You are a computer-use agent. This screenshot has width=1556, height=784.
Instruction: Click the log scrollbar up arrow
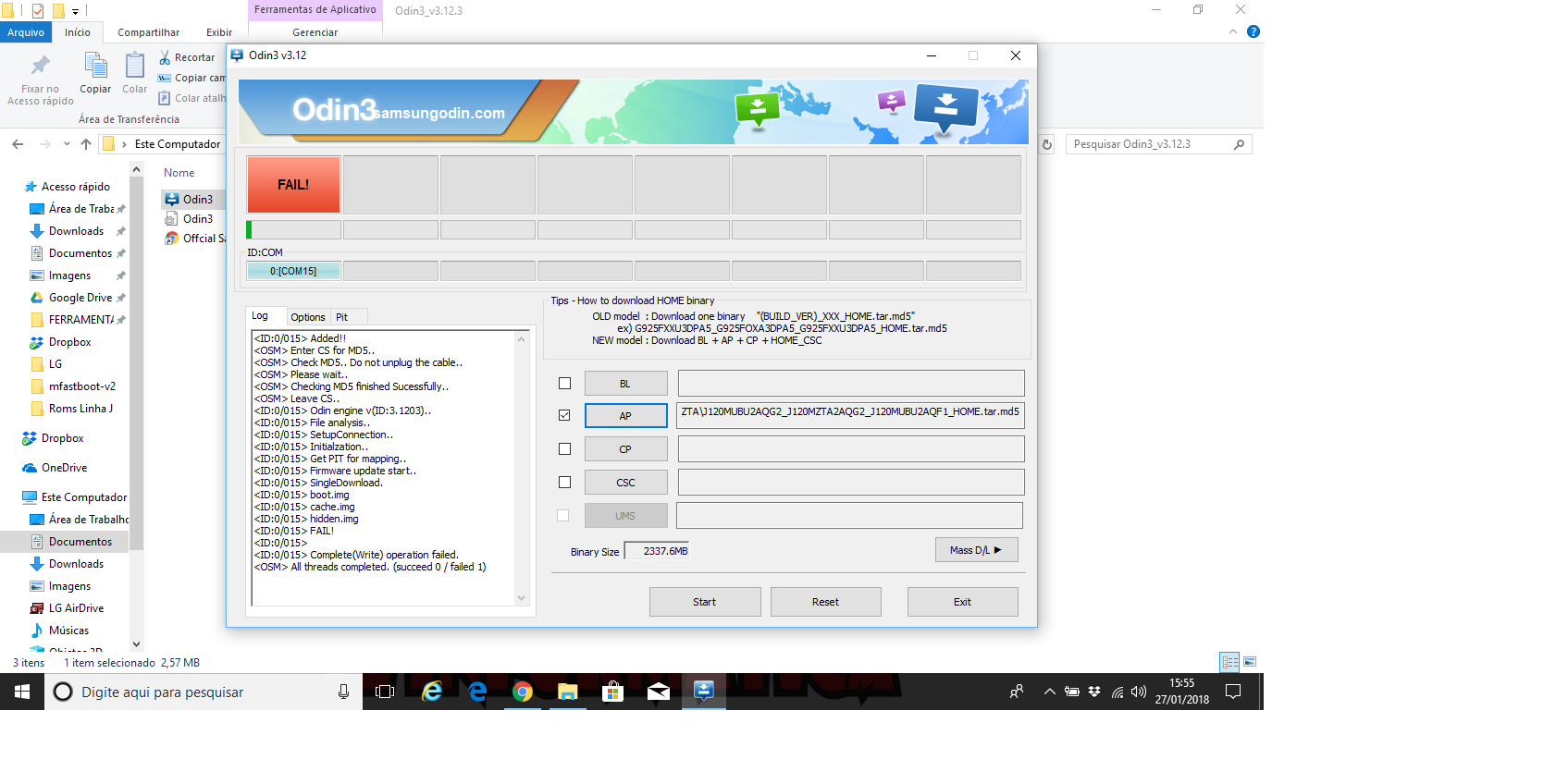coord(522,339)
